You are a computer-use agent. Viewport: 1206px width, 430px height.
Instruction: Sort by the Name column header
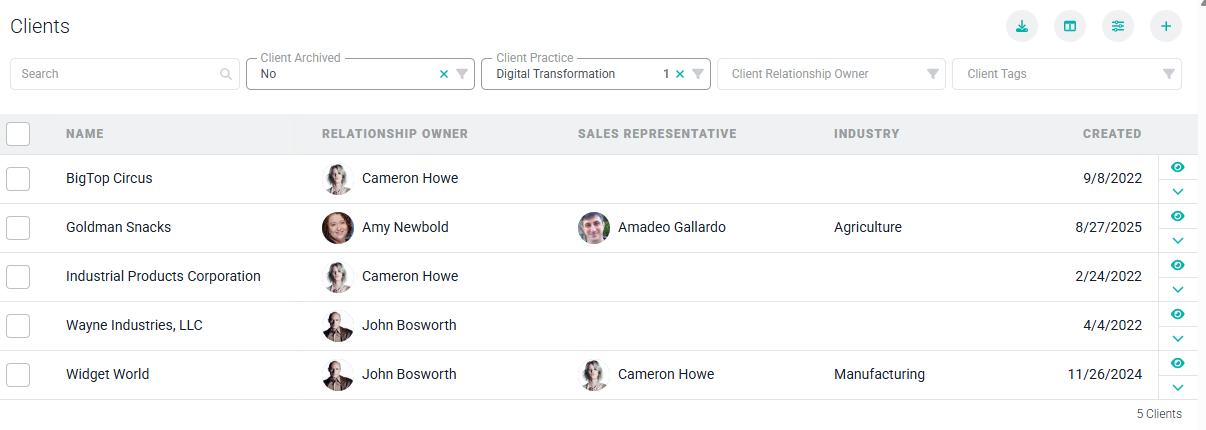click(85, 134)
